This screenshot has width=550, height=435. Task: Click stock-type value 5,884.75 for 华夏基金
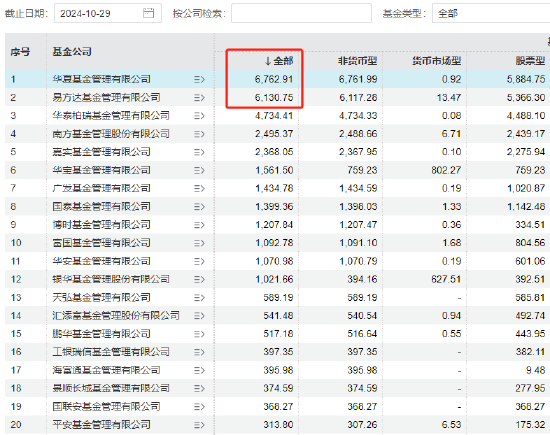pos(526,79)
